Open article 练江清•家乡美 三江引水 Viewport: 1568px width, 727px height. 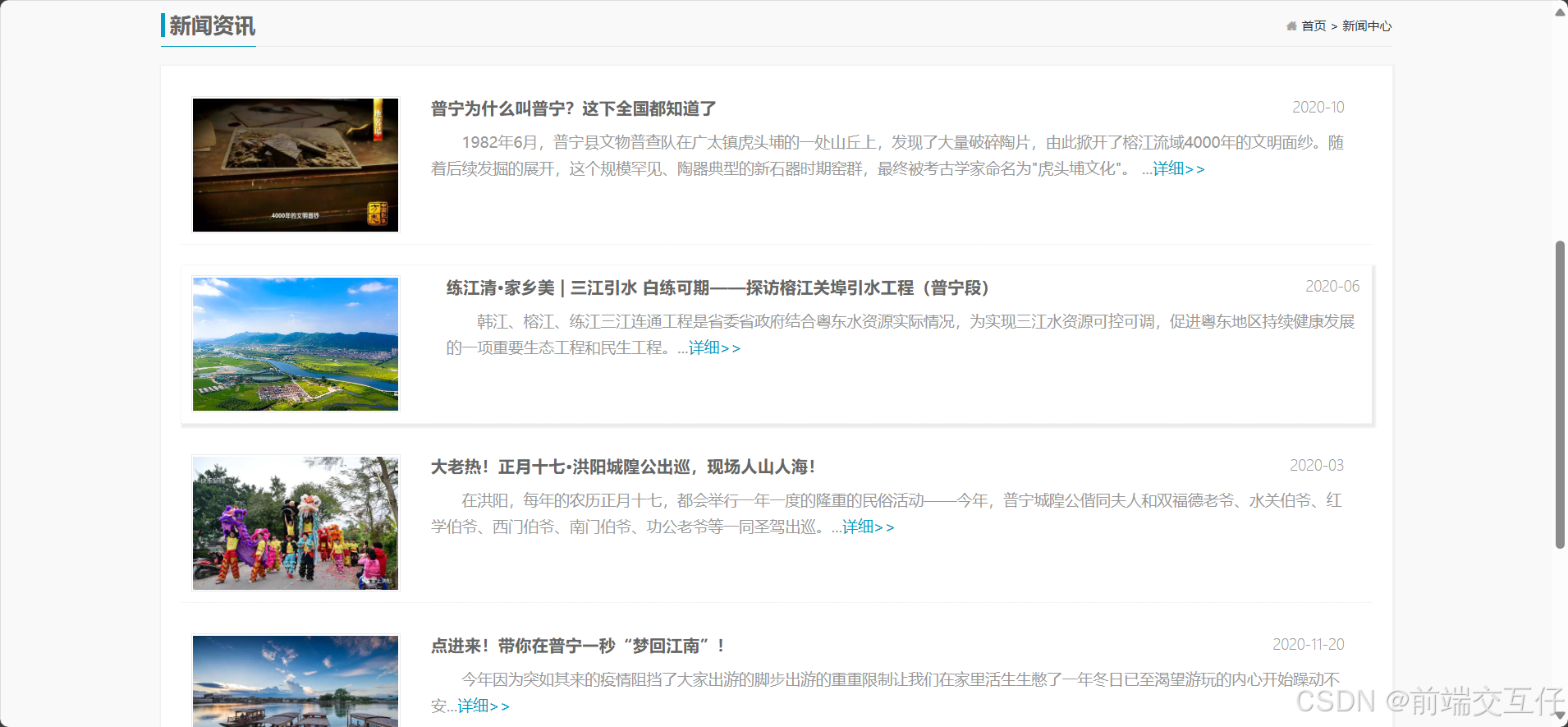pos(718,288)
